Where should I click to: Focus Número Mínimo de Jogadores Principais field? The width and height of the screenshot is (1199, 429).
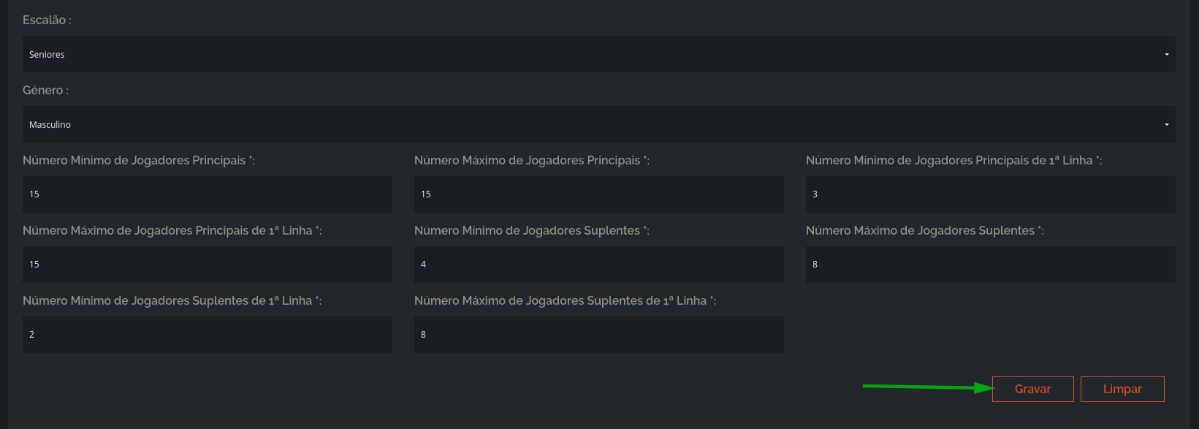coord(207,194)
